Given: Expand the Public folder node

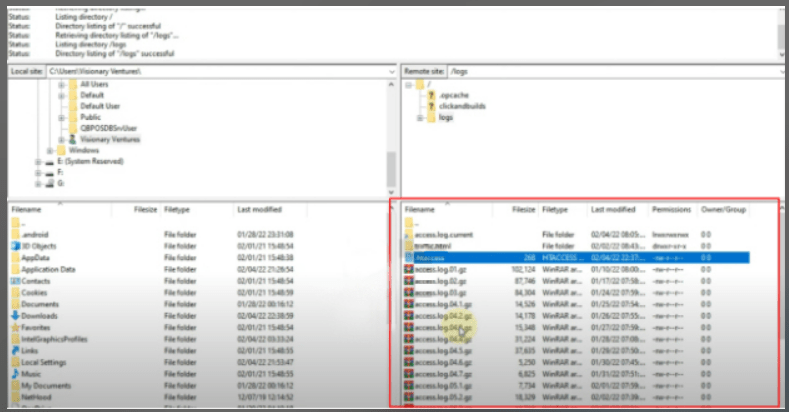Looking at the screenshot, I should click(61, 118).
